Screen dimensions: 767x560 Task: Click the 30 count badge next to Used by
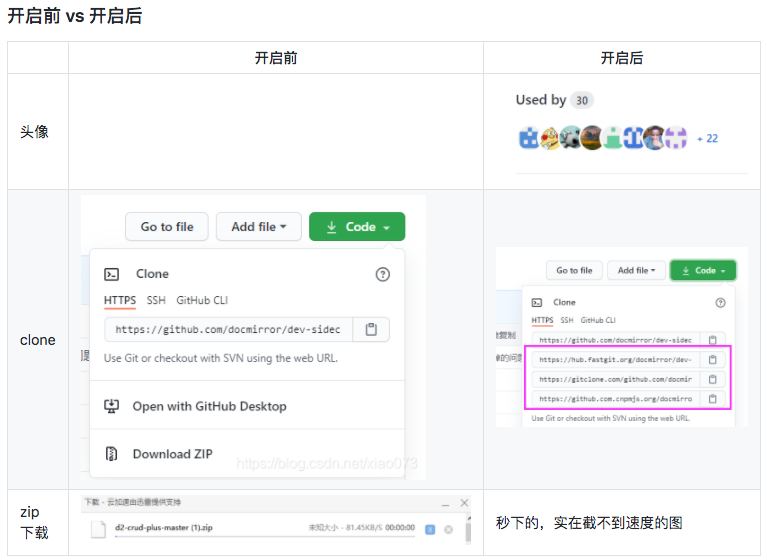(x=582, y=100)
